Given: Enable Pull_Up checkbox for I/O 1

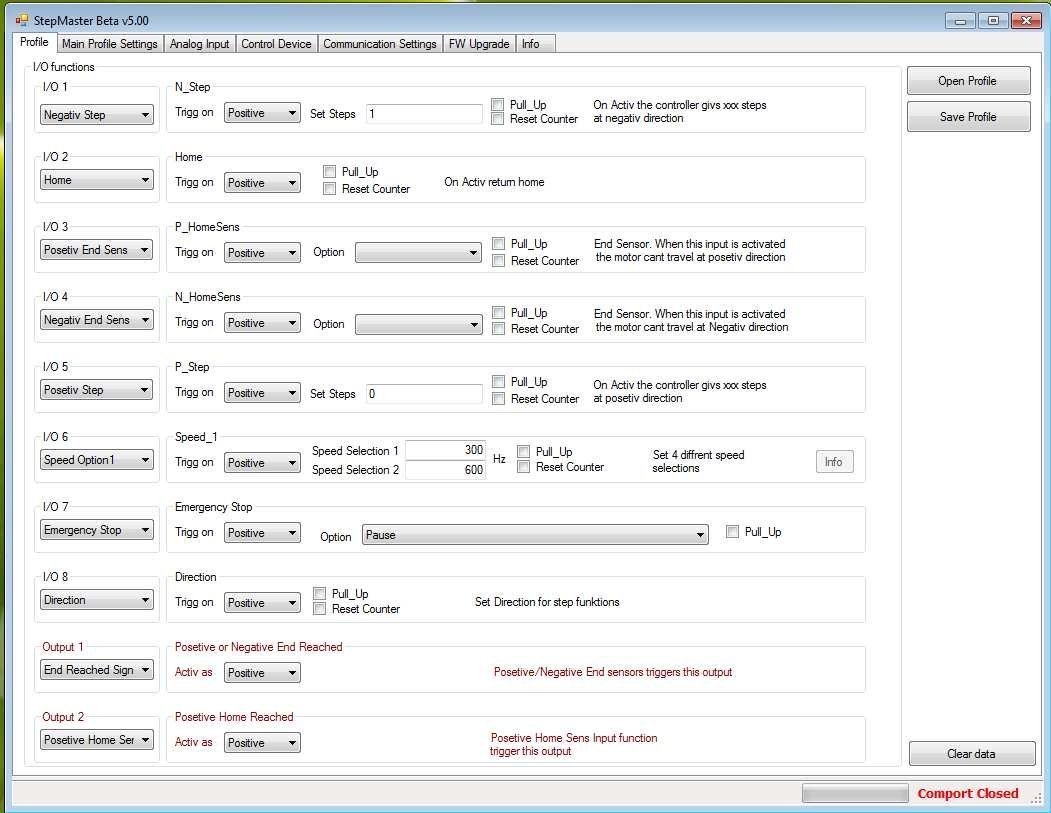Looking at the screenshot, I should point(498,105).
